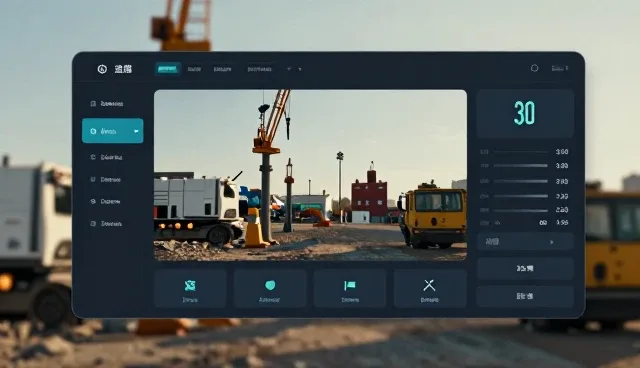Screen dimensions: 640x368
Task: Click the circular logo icon beside the app title
Action: (102, 69)
